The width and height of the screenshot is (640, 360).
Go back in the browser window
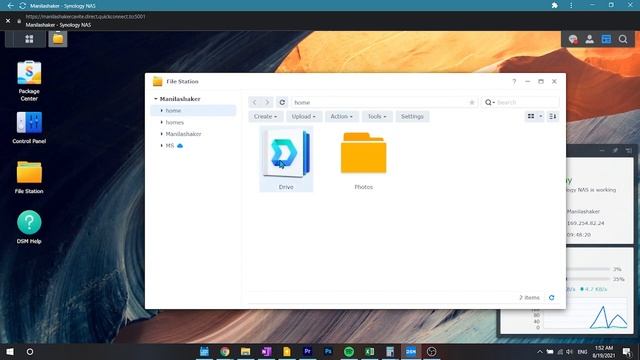[x=11, y=6]
